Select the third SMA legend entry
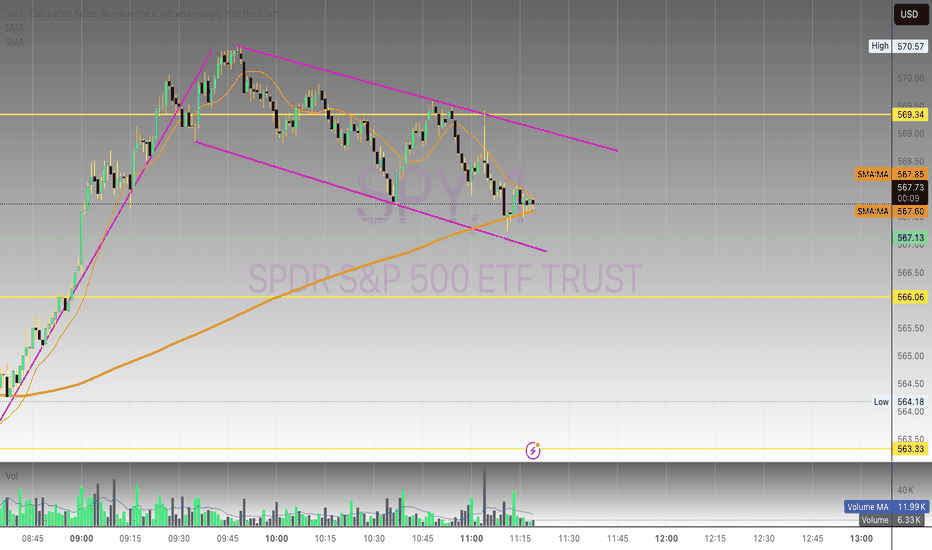Viewport: 932px width, 550px height. coord(15,42)
